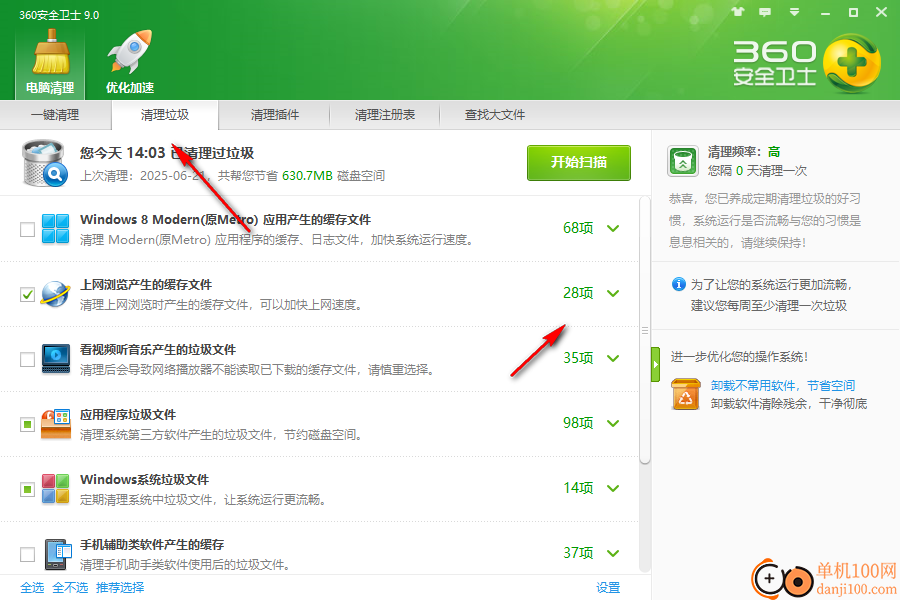Screen dimensions: 900x600
Task: Click the 应用程序垃圾文件 title
Action: [128, 415]
